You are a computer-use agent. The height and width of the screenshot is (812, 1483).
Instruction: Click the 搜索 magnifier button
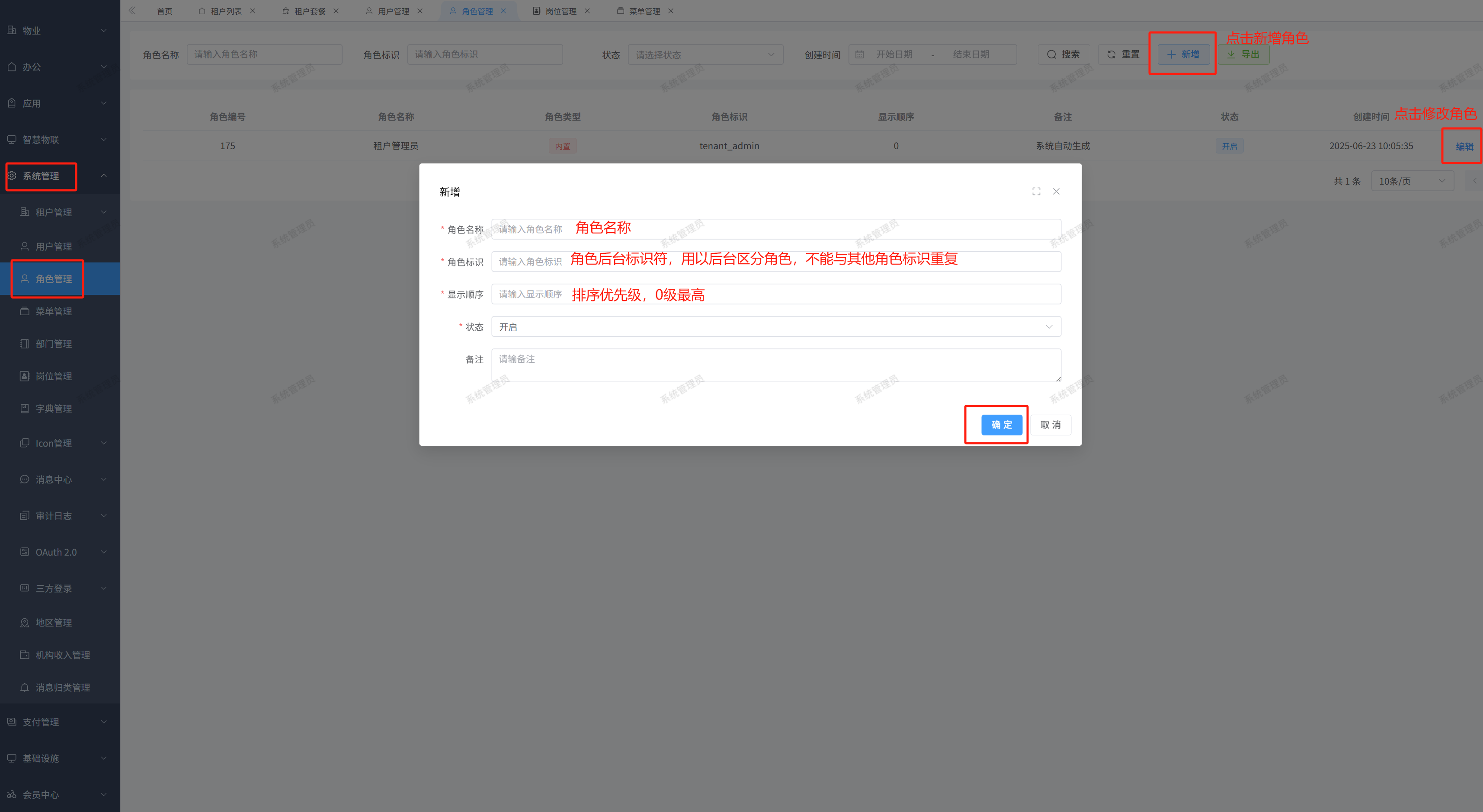coord(1063,54)
